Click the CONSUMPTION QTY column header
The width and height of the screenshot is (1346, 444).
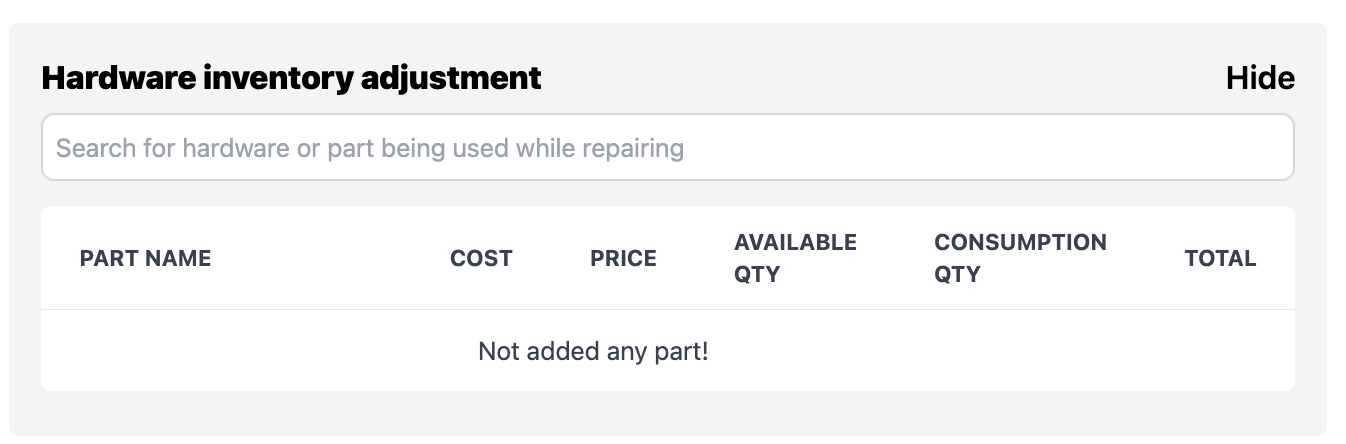[1020, 258]
